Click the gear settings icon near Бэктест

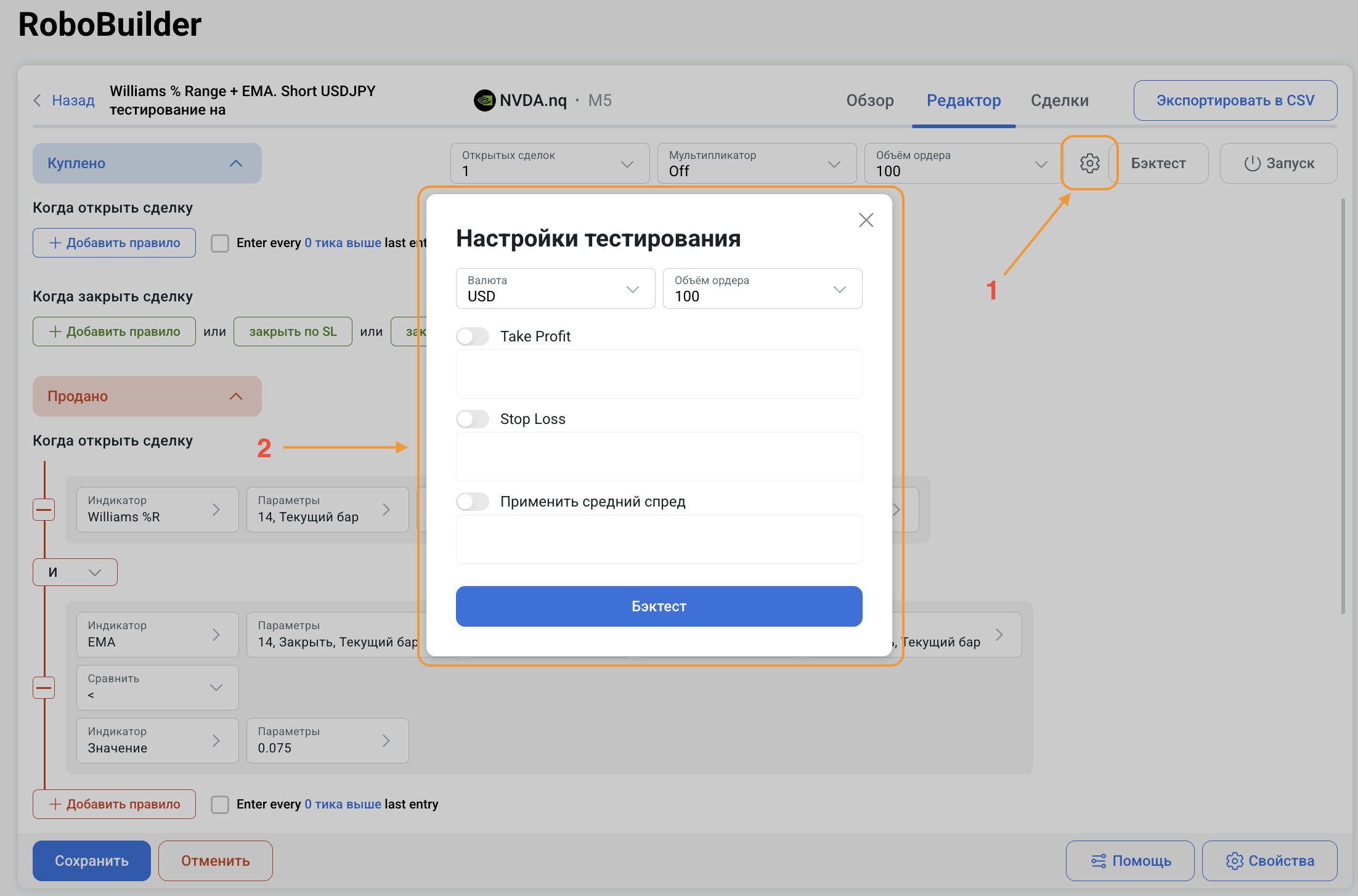click(x=1089, y=163)
